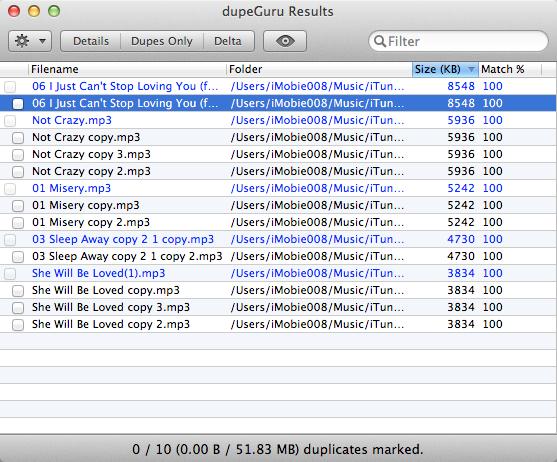Close the dupeGuru Results window
This screenshot has width=557, height=462.
14,11
